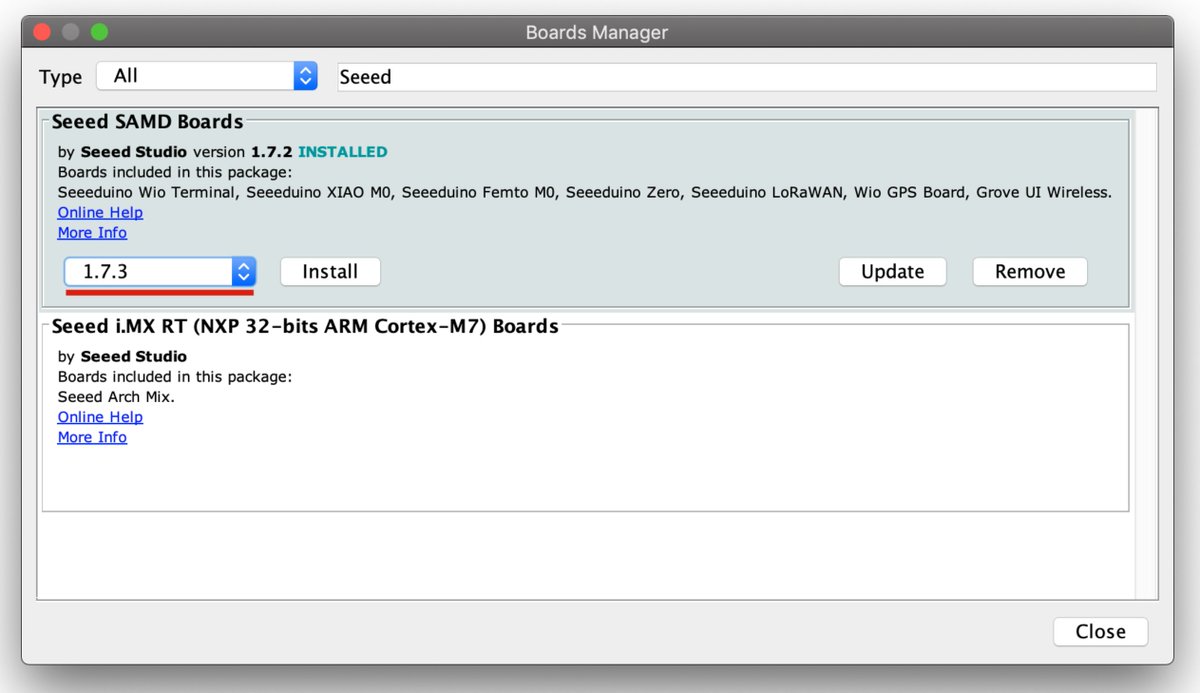
Task: Close the Boards Manager dialog
Action: pos(1100,631)
